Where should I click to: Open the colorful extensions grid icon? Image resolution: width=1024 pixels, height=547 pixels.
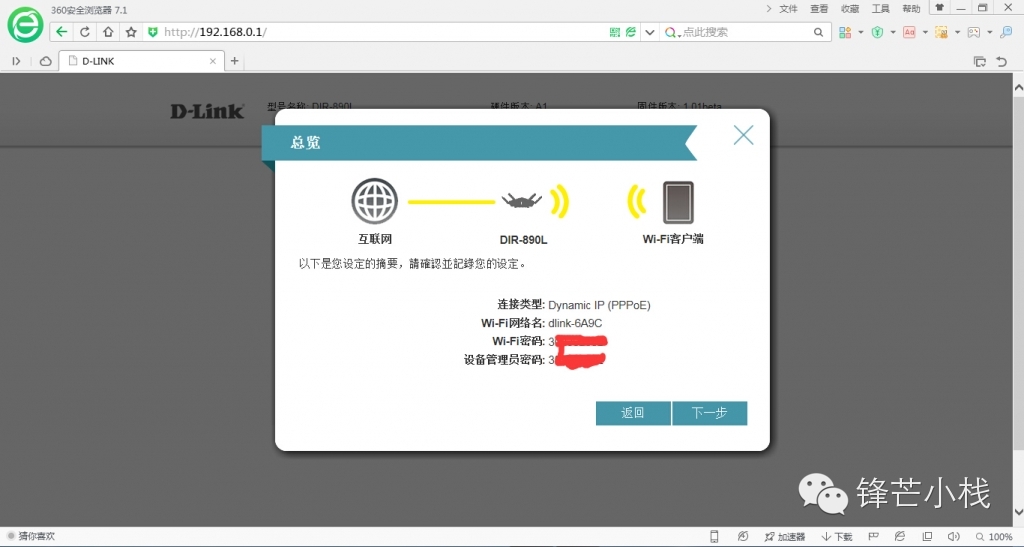pos(845,32)
